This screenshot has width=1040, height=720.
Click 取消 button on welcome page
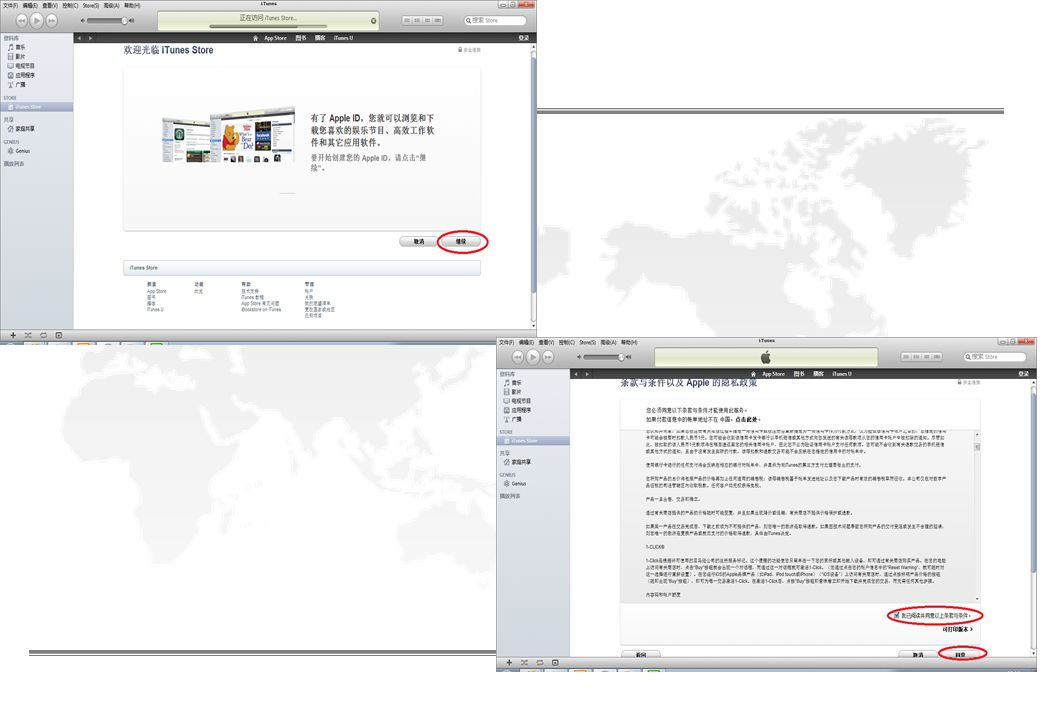tap(419, 241)
